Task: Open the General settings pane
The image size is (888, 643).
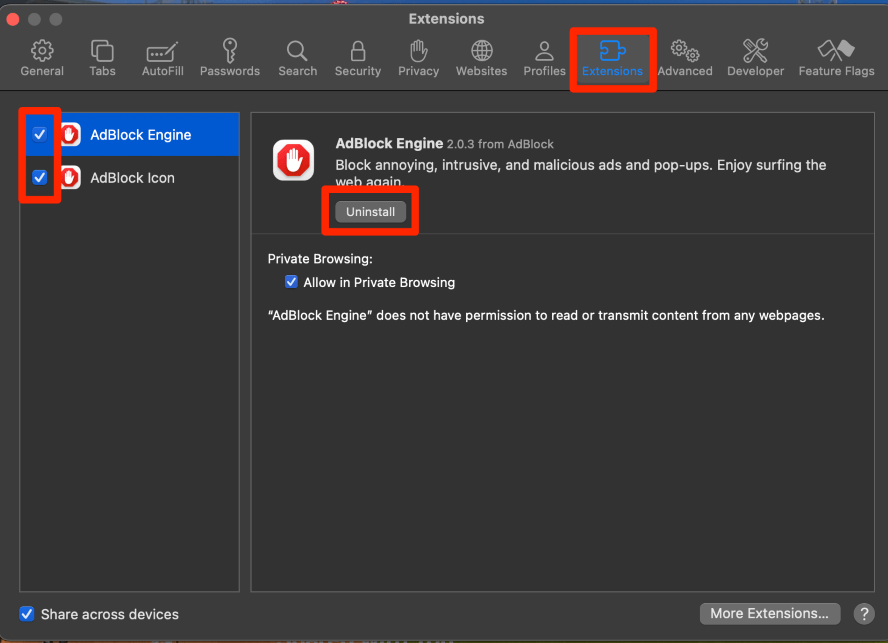Action: coord(42,58)
